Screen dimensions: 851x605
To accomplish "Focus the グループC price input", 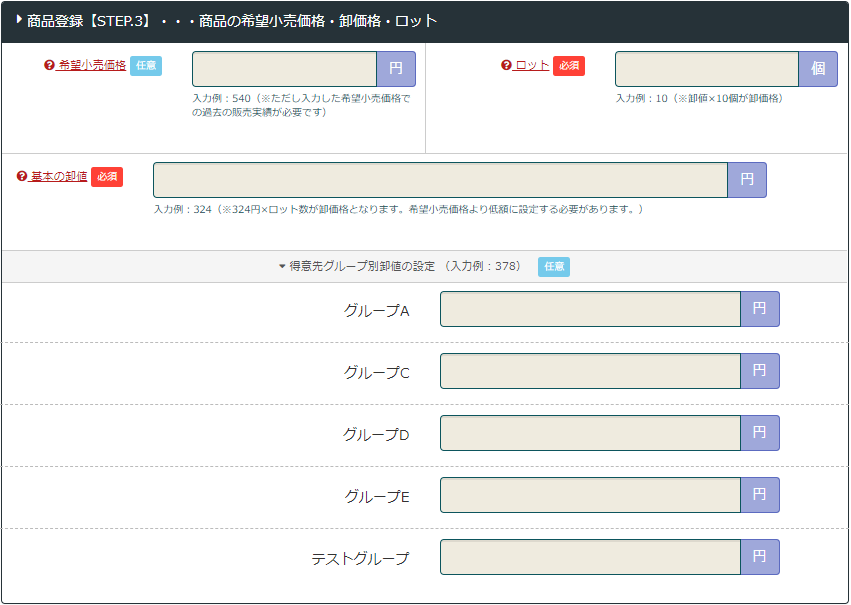I will (590, 371).
